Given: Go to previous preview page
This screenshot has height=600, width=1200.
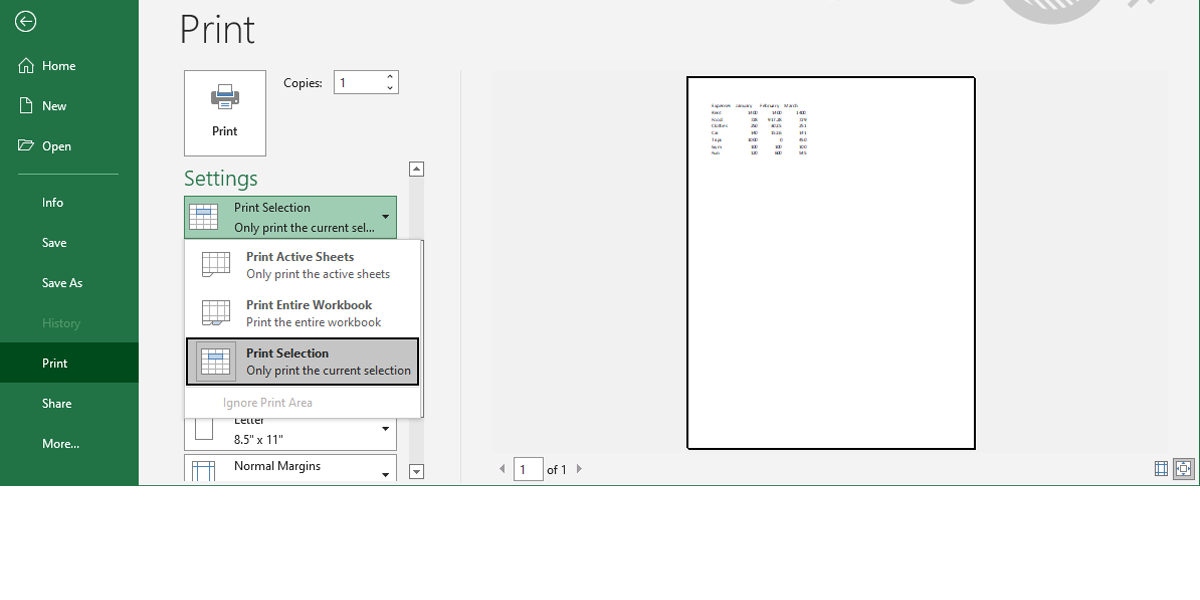Looking at the screenshot, I should click(502, 469).
